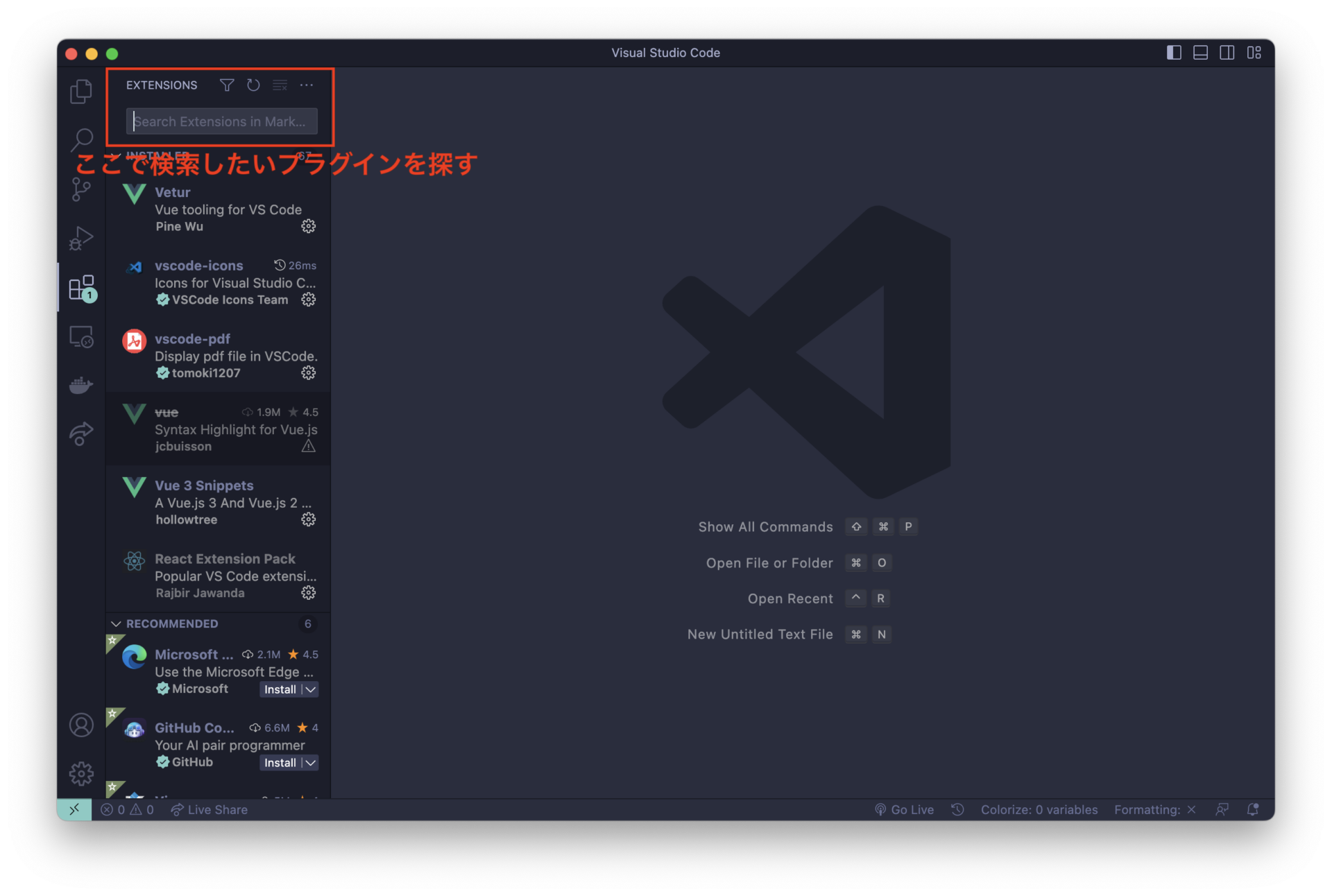Open errors and warnings count in status bar
The width and height of the screenshot is (1332, 896).
pos(127,809)
